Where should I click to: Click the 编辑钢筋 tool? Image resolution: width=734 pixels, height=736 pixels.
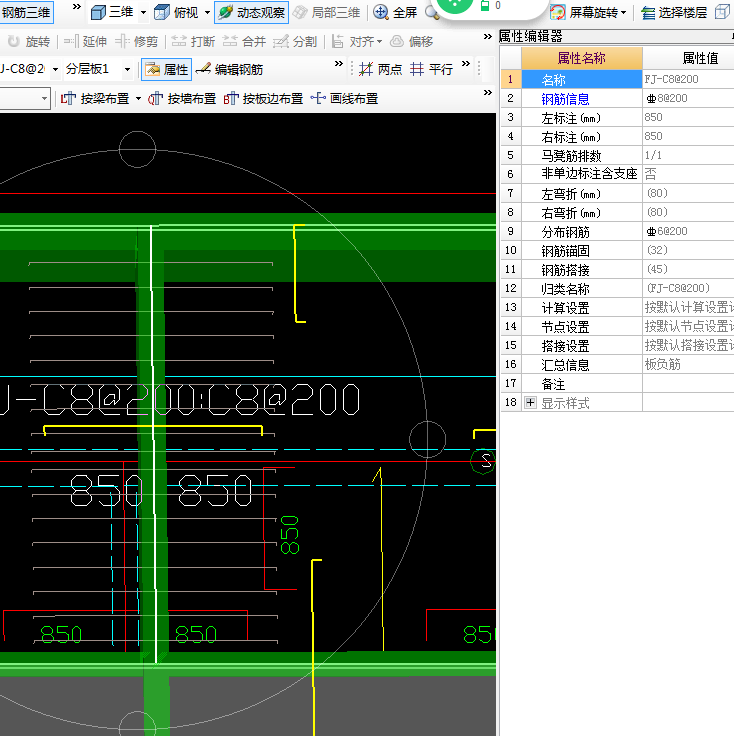coord(229,69)
